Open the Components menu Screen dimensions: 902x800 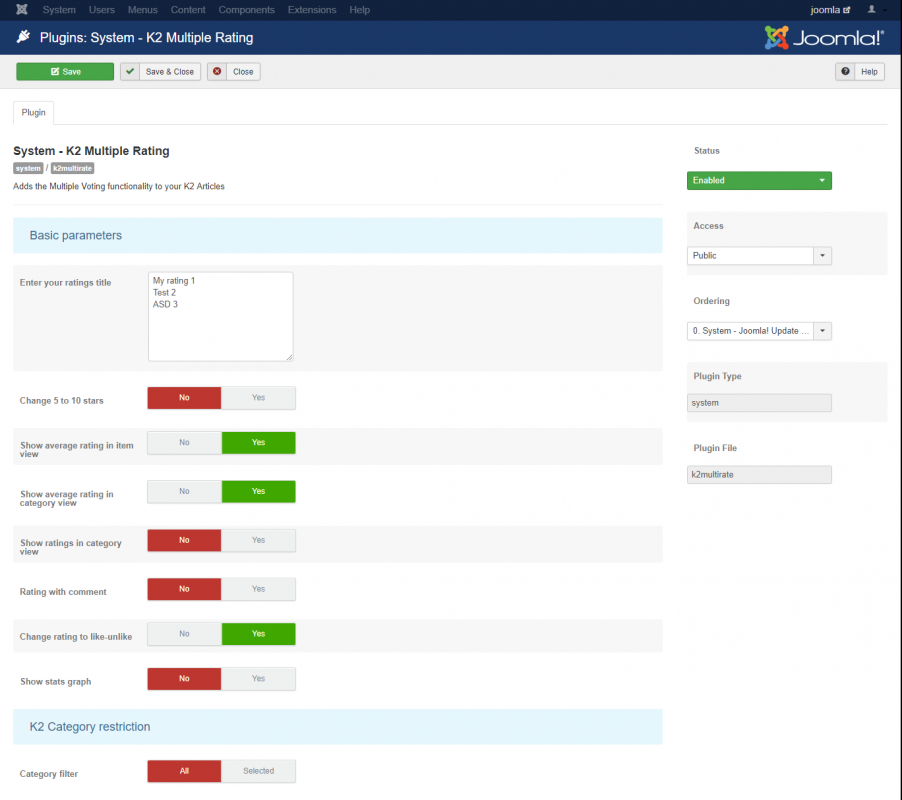click(x=246, y=10)
